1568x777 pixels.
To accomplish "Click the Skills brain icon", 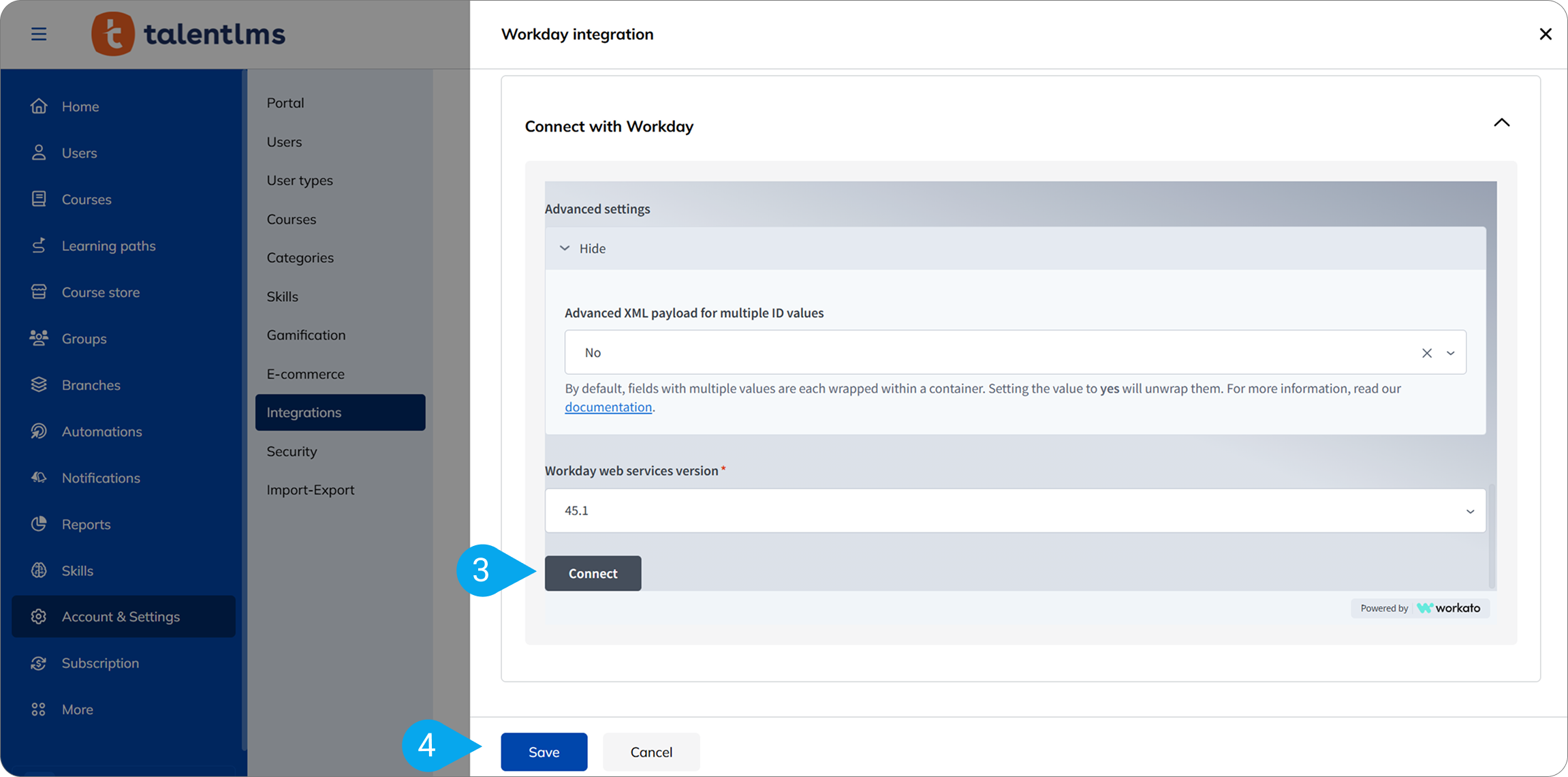I will [39, 570].
